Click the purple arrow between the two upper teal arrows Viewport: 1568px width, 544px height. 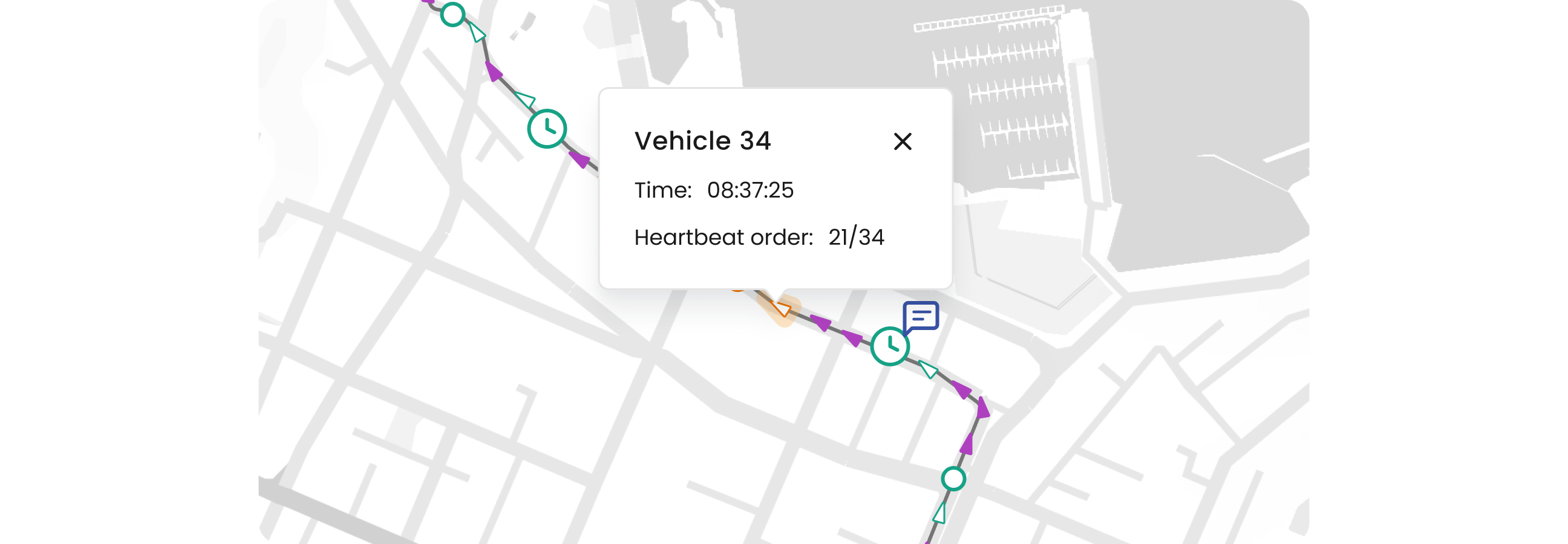(494, 72)
